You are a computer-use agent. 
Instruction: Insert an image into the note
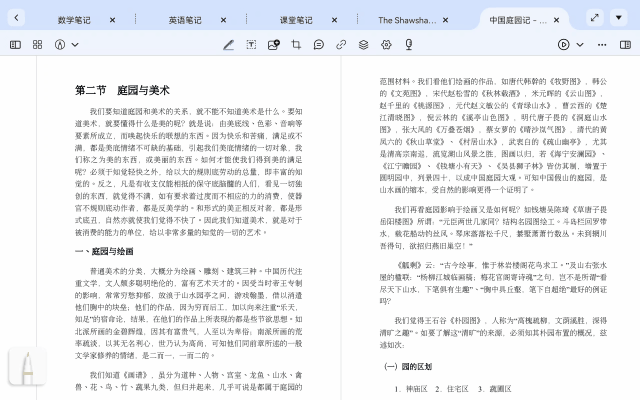pyautogui.click(x=273, y=44)
